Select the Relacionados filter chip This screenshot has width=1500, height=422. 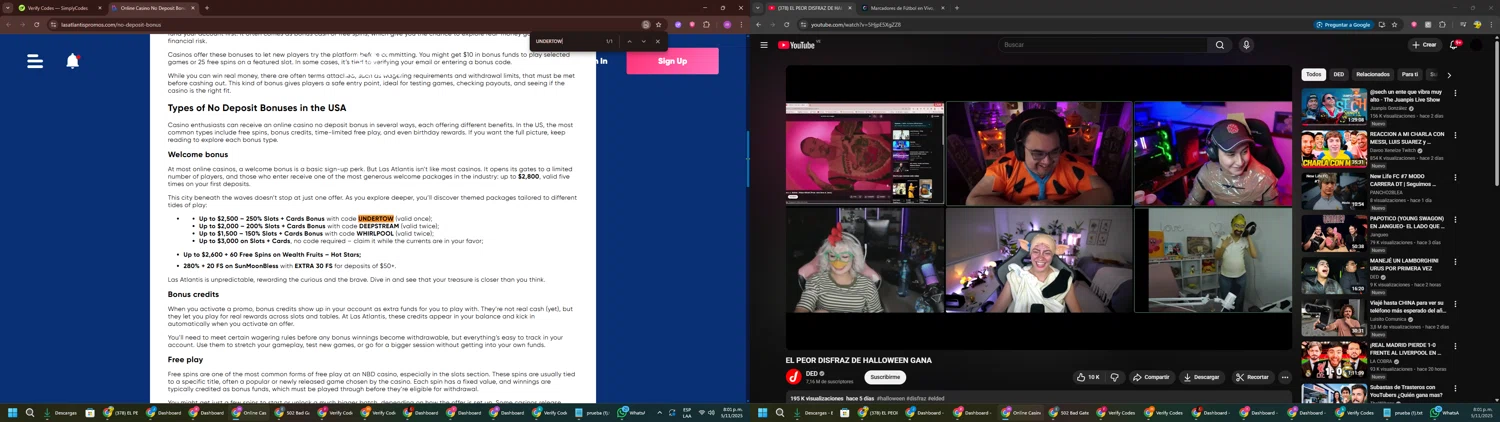tap(1372, 74)
